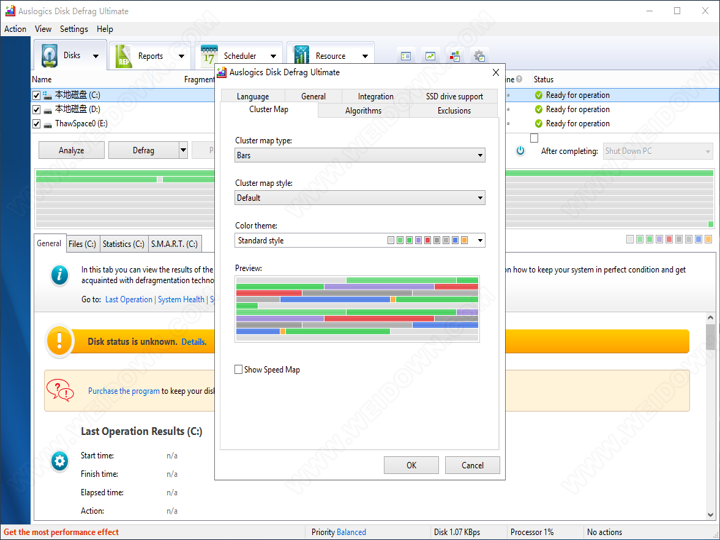Open the Statistics (C:) tab

[x=123, y=244]
